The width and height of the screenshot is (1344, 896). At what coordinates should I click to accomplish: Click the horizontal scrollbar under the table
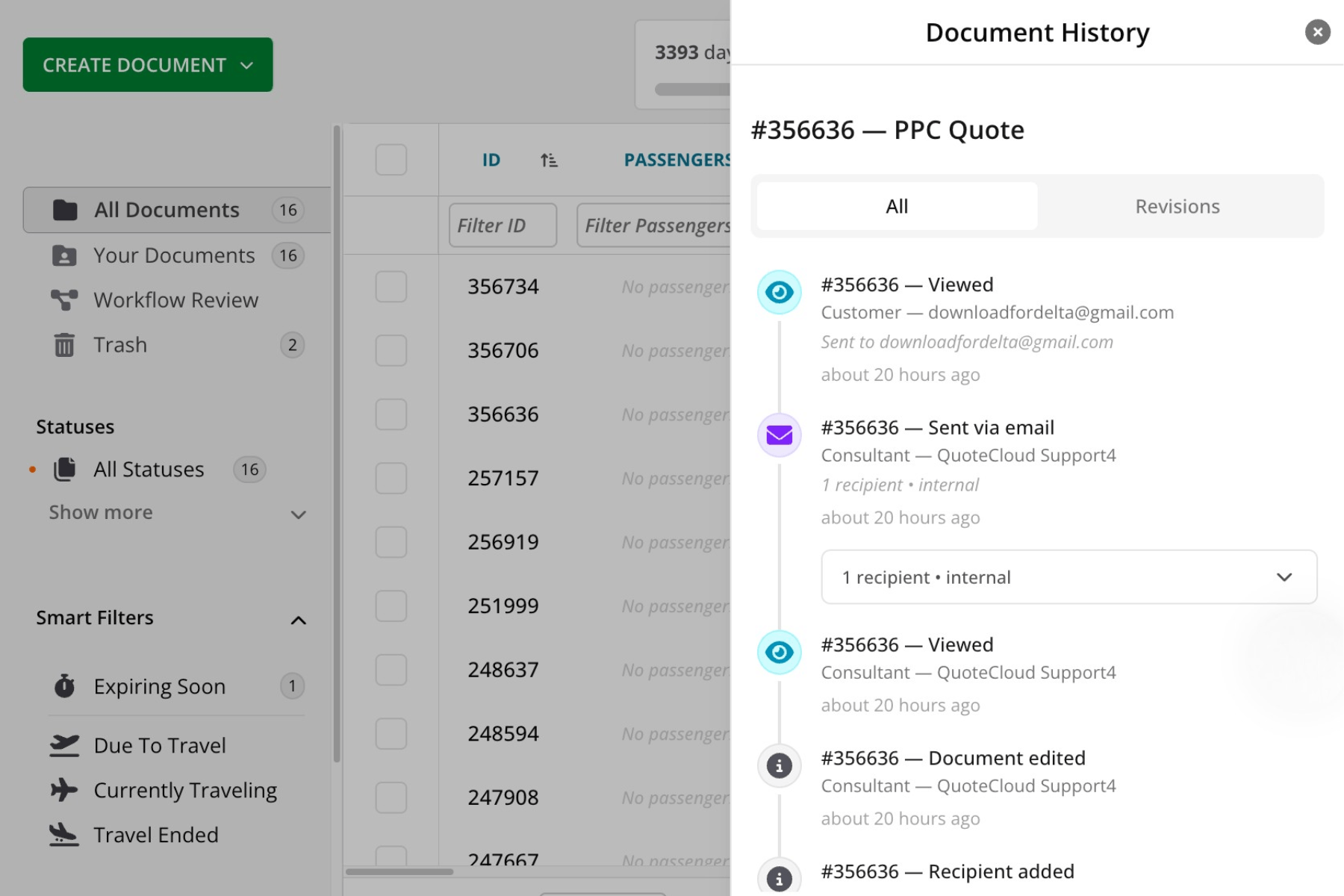(x=399, y=871)
